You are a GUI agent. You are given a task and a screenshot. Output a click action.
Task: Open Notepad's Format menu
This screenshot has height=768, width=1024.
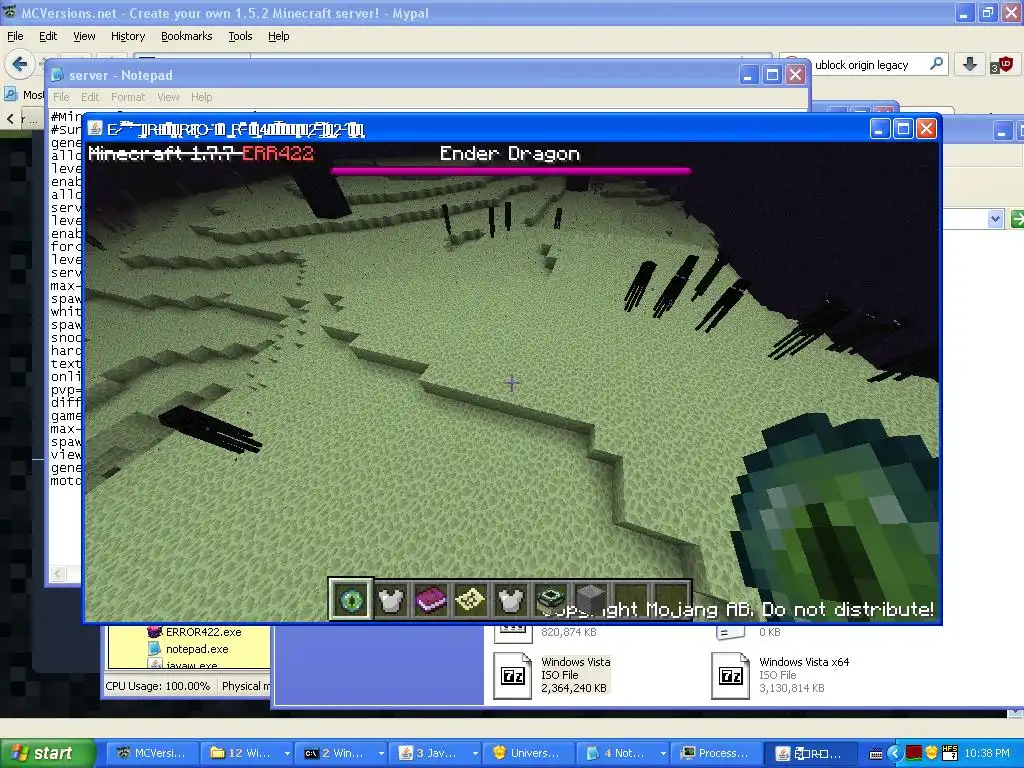127,97
